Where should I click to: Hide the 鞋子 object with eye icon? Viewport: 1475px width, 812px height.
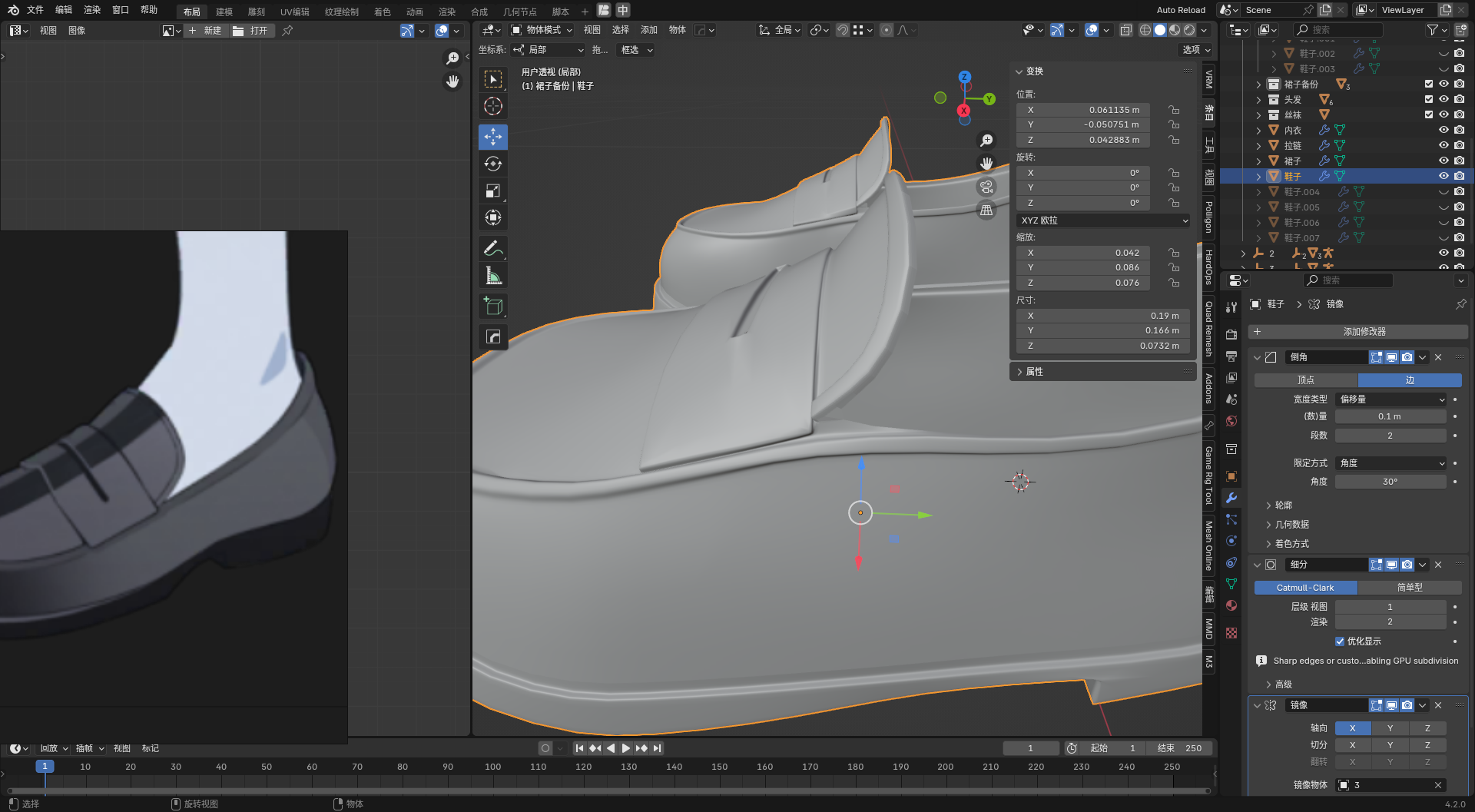[x=1444, y=176]
